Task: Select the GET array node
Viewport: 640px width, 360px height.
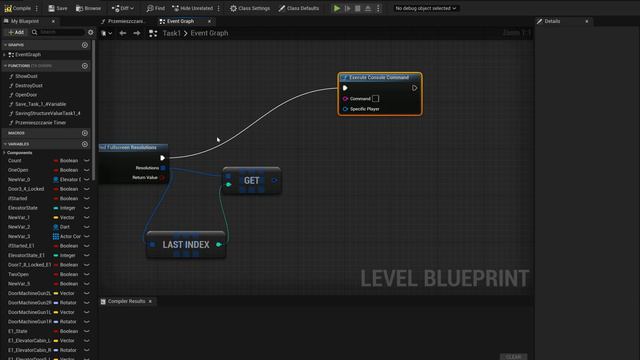Action: [x=251, y=180]
